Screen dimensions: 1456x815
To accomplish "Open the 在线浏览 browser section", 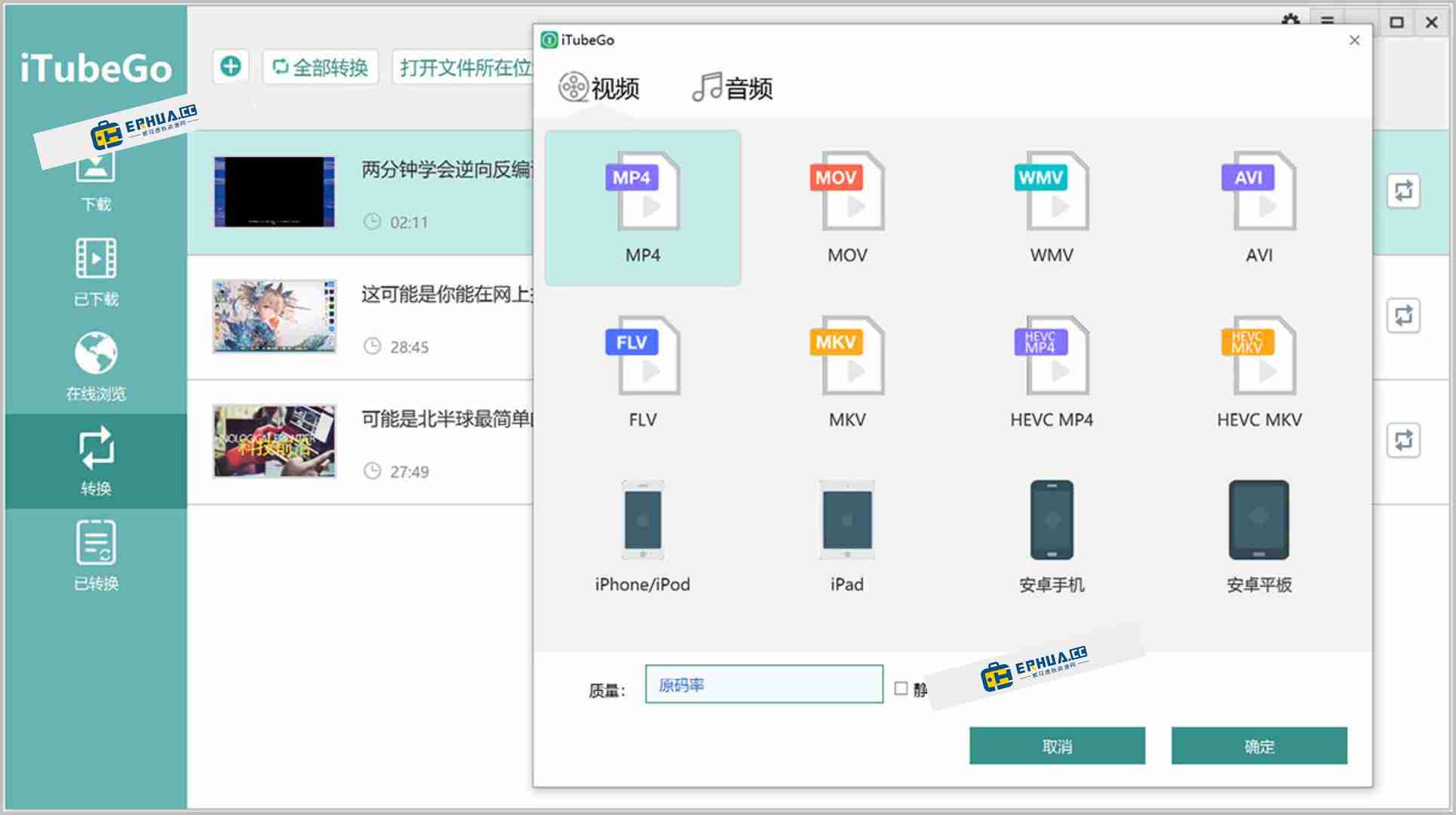I will (96, 367).
